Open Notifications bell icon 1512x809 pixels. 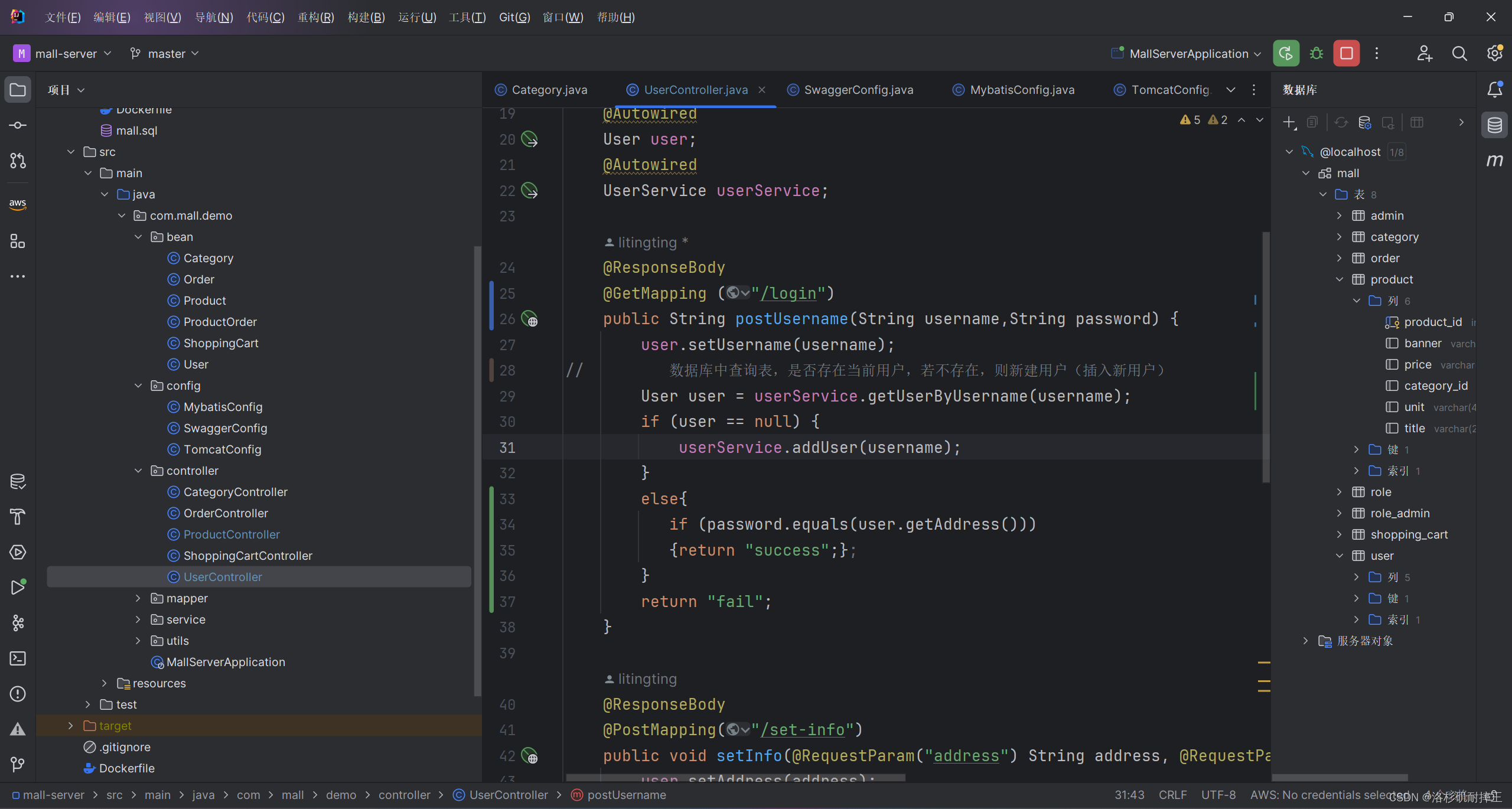tap(1495, 90)
